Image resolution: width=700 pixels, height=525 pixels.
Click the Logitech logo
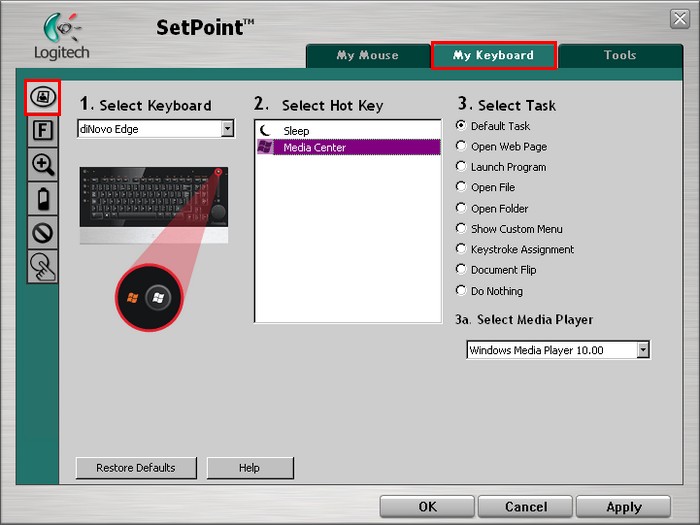(x=62, y=37)
